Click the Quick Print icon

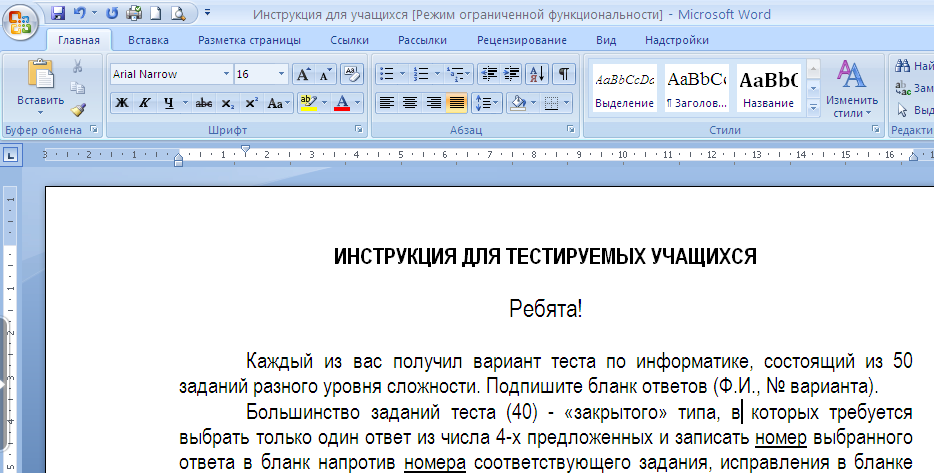point(134,13)
